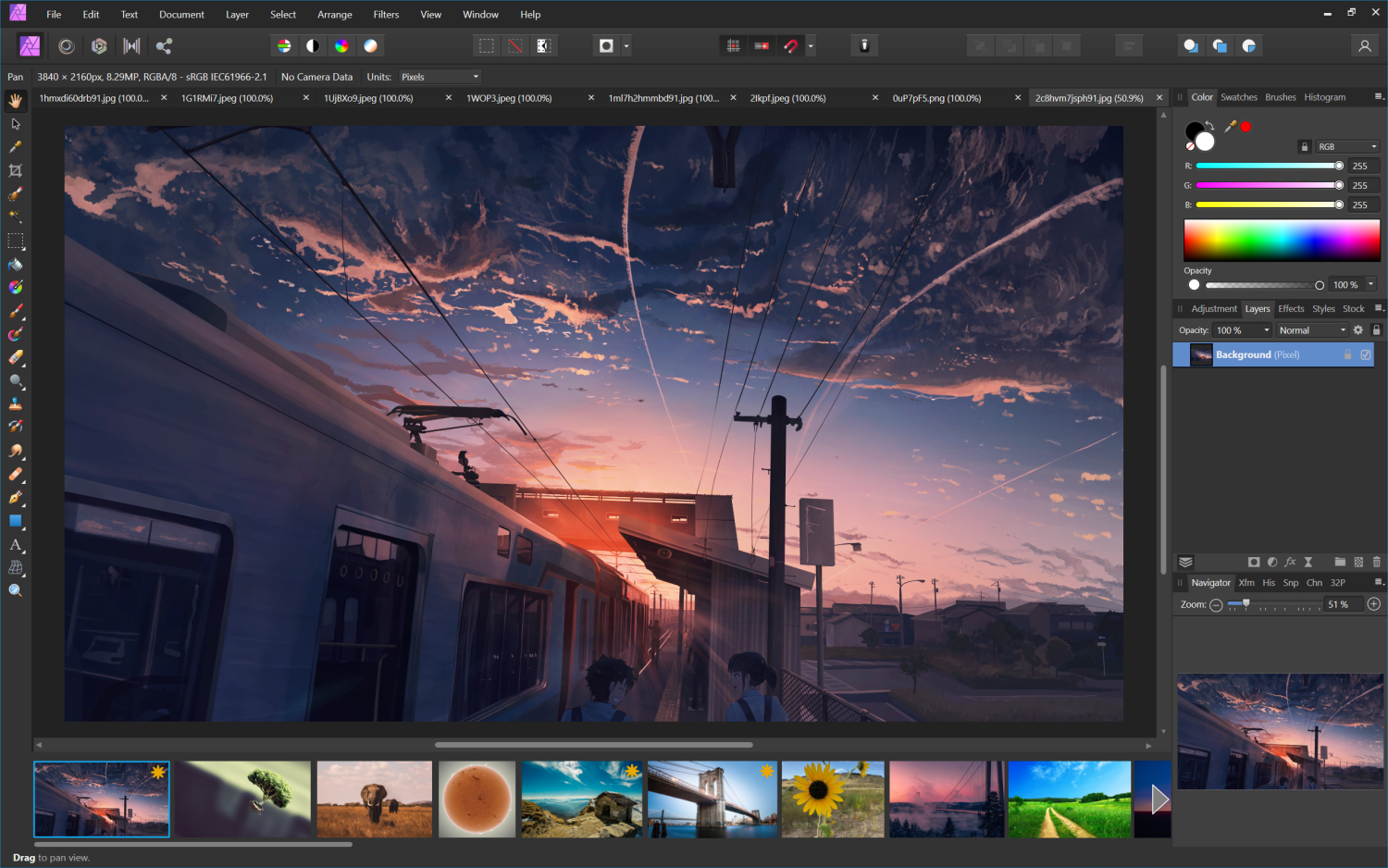Create a new group with the folder button
Screen dimensions: 1388x868
[x=1340, y=562]
